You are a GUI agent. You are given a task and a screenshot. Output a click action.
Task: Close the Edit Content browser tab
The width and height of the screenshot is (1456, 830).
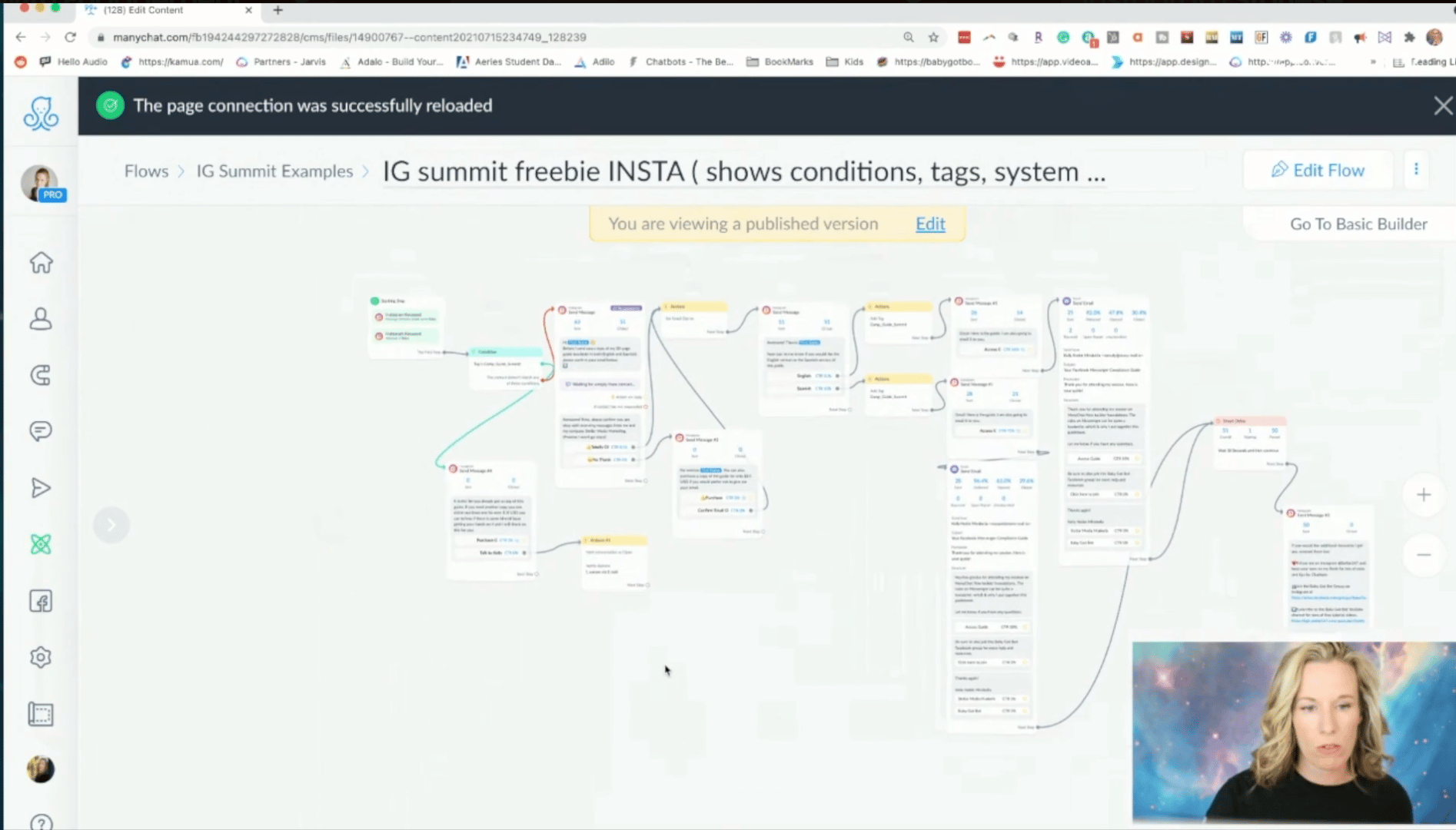(248, 10)
